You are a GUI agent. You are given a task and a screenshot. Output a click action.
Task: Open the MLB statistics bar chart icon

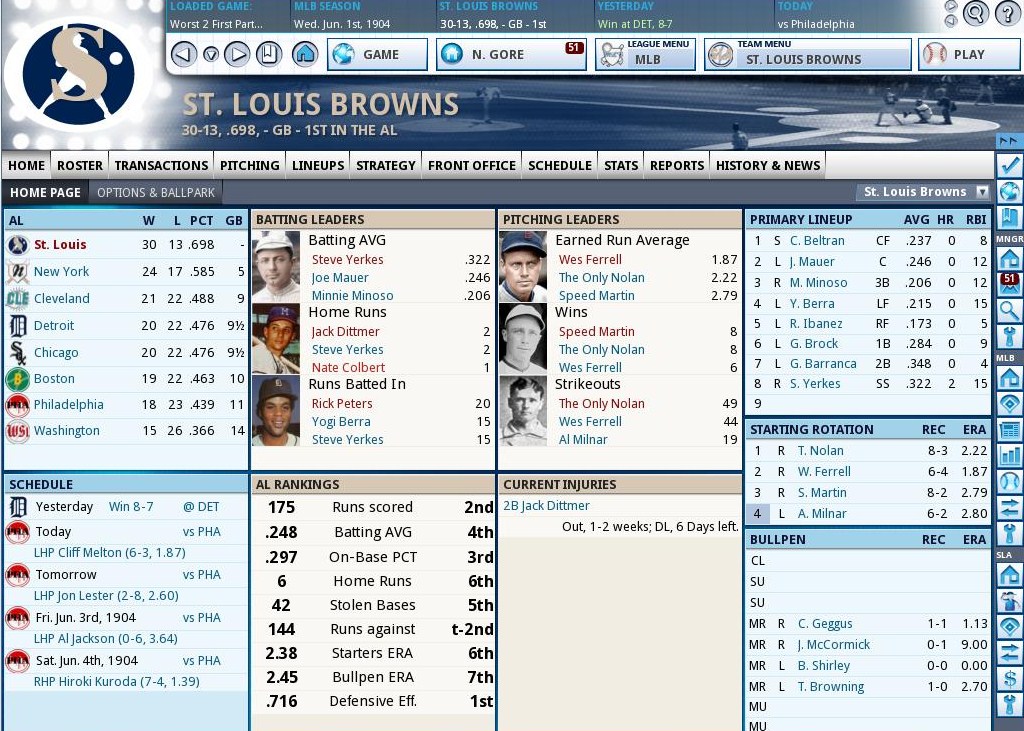pyautogui.click(x=1010, y=456)
